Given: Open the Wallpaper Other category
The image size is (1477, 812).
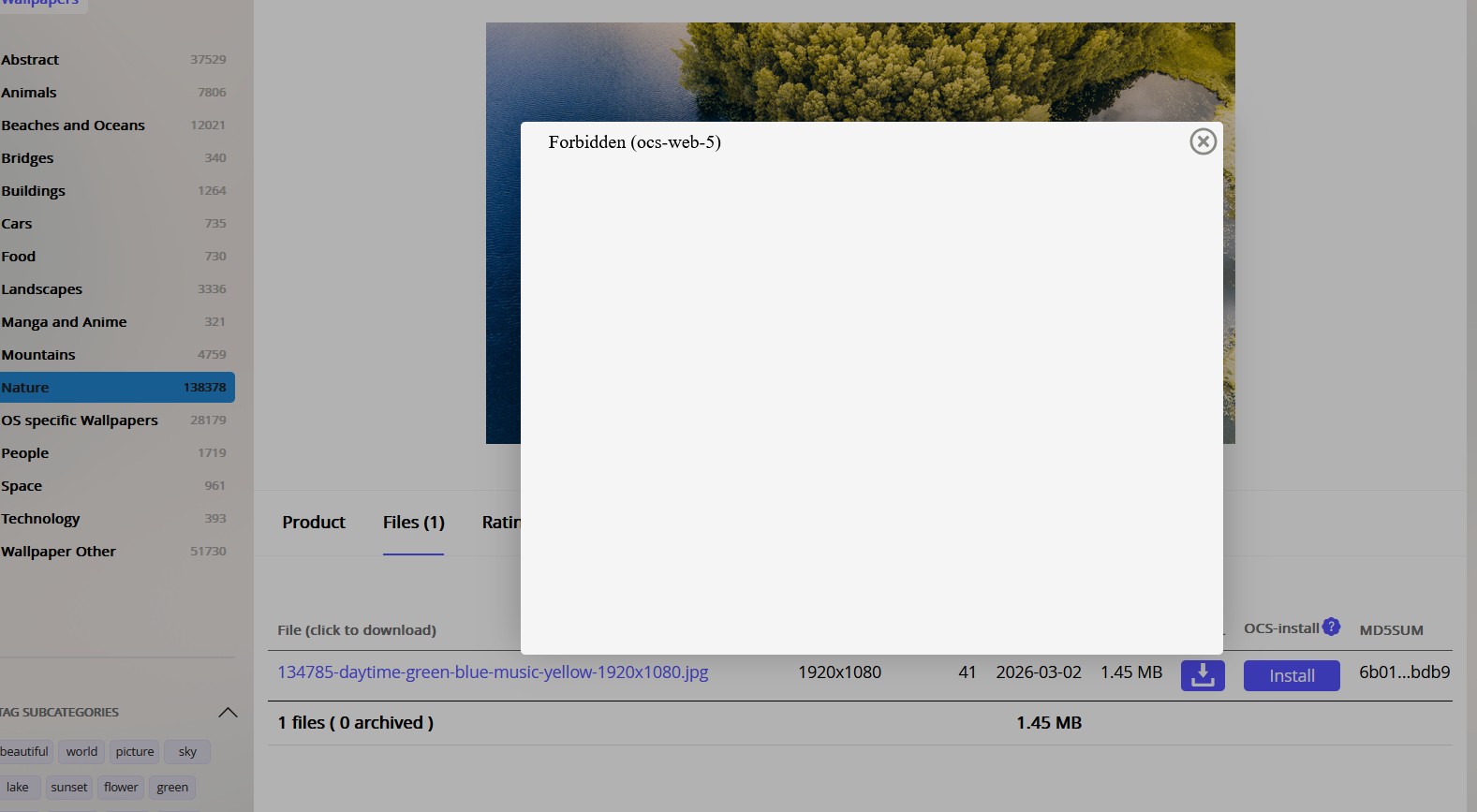Looking at the screenshot, I should (58, 552).
